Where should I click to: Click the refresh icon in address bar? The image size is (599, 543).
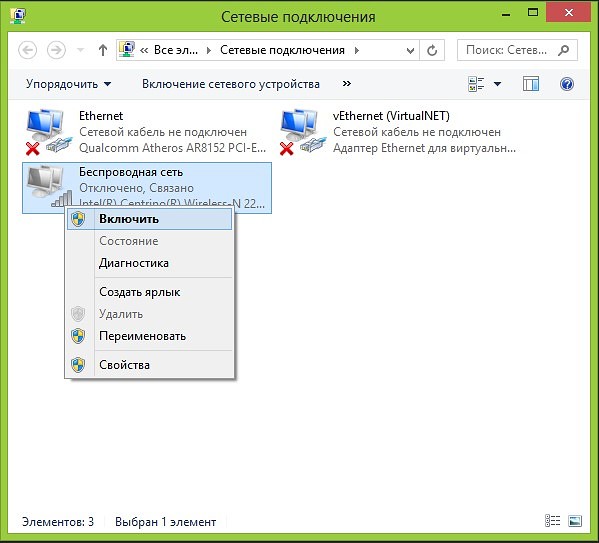432,50
